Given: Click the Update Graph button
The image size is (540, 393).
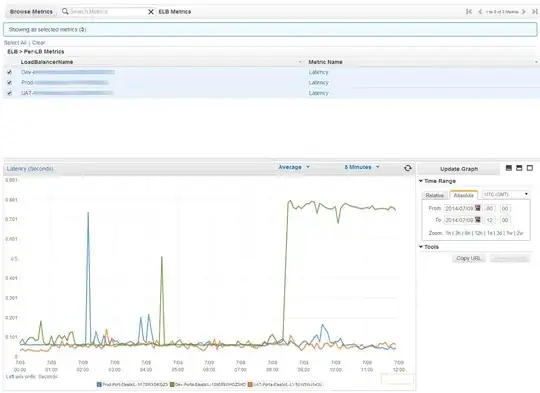Looking at the screenshot, I should [x=459, y=169].
